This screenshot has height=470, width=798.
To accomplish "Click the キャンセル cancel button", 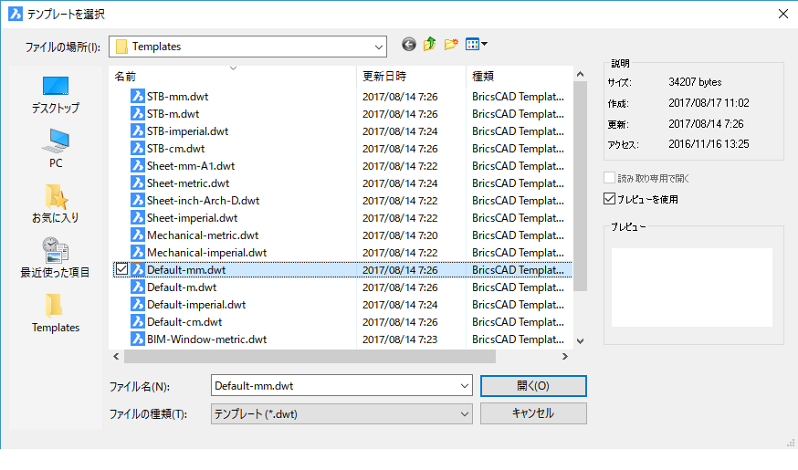I will pyautogui.click(x=533, y=413).
